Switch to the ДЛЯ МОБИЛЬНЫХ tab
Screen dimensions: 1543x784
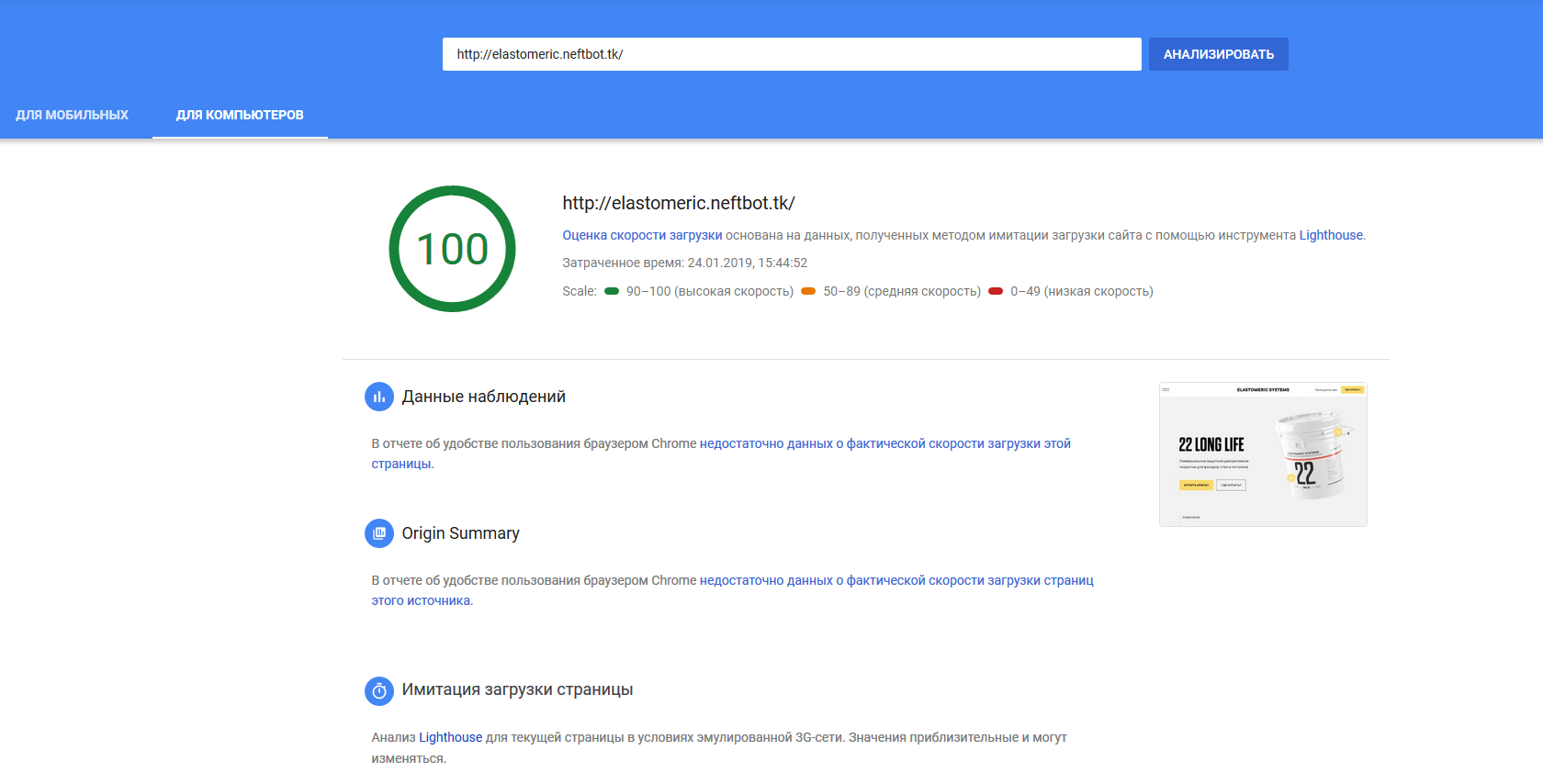(x=73, y=115)
